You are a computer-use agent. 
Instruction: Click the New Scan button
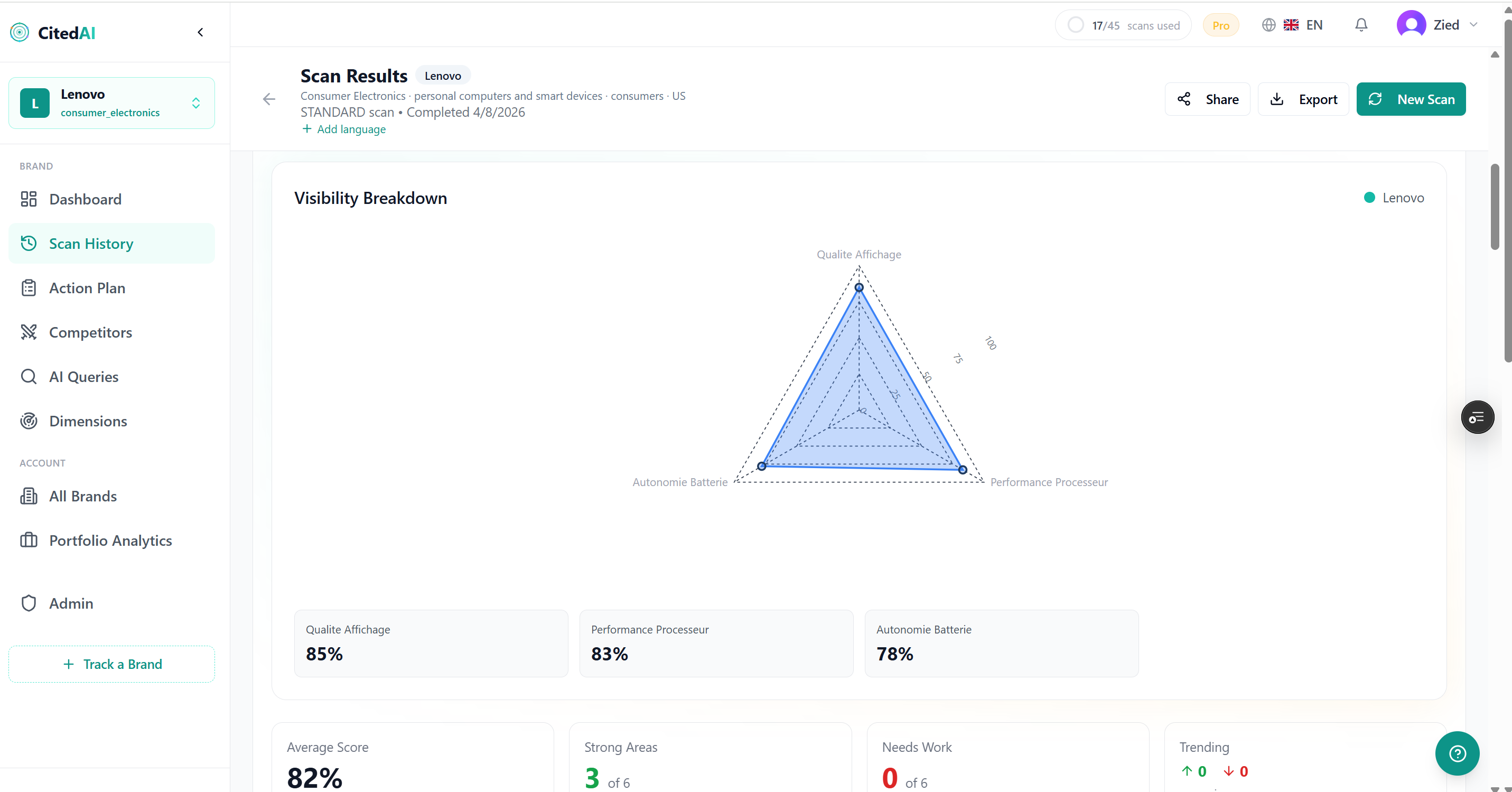pos(1411,99)
